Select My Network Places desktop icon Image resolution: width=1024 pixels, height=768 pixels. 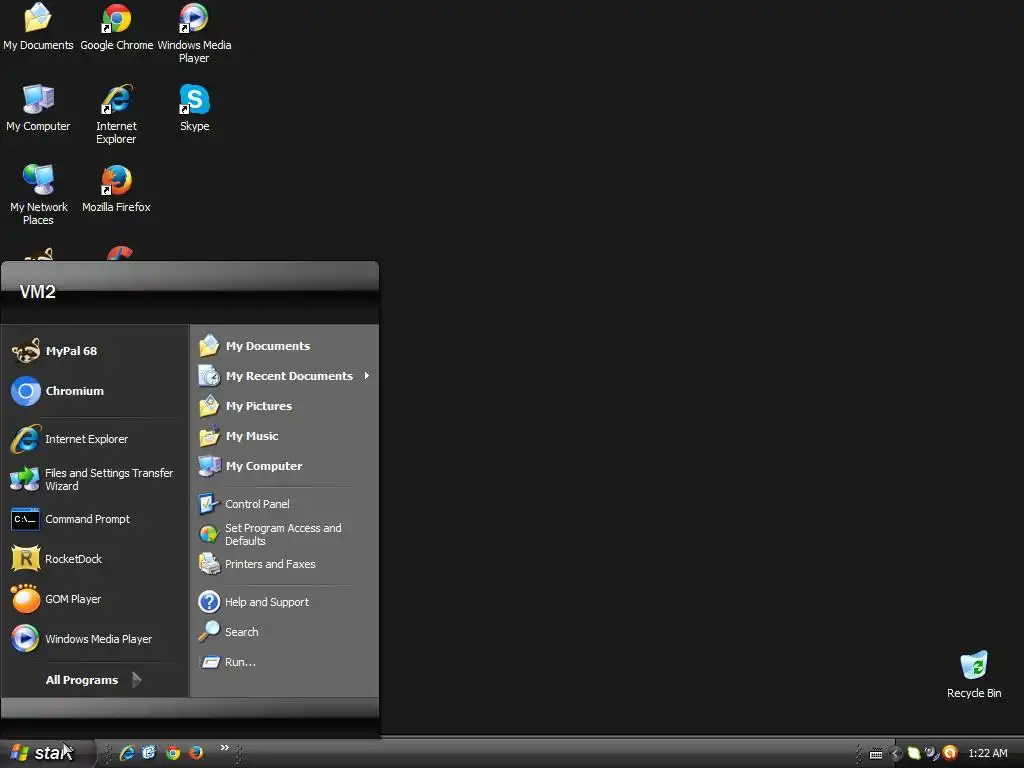tap(39, 195)
